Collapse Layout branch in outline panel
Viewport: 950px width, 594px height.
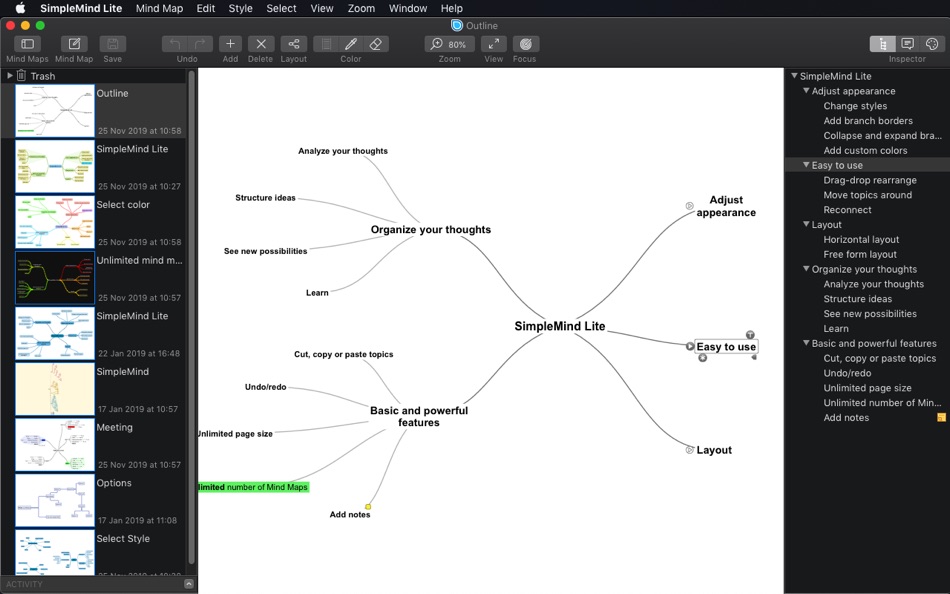pos(806,224)
